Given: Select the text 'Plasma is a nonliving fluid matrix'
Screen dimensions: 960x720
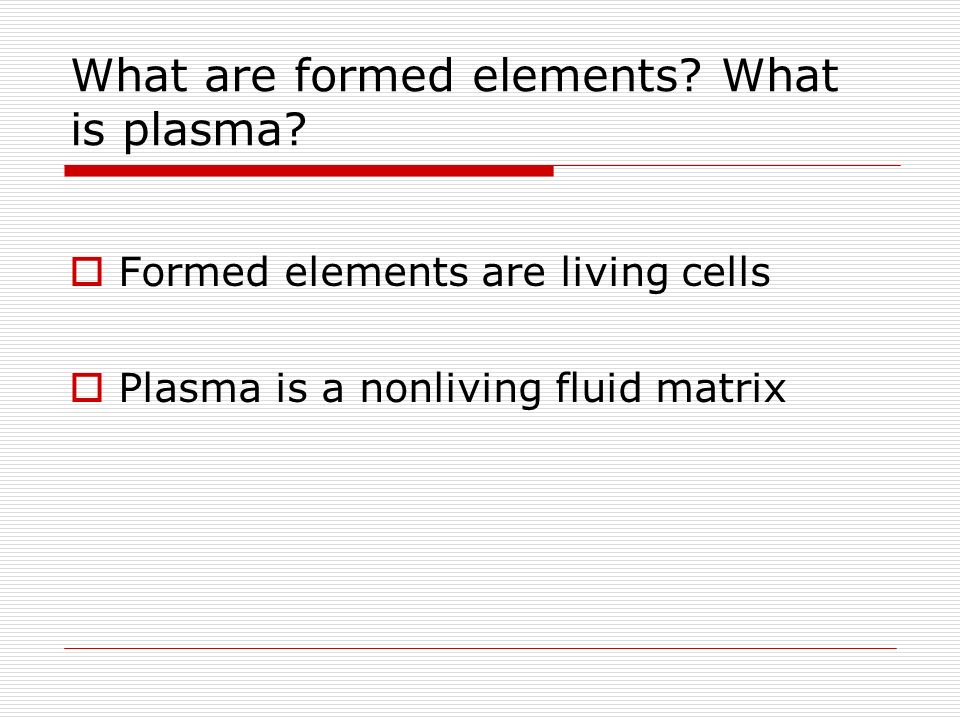Looking at the screenshot, I should pyautogui.click(x=452, y=388).
